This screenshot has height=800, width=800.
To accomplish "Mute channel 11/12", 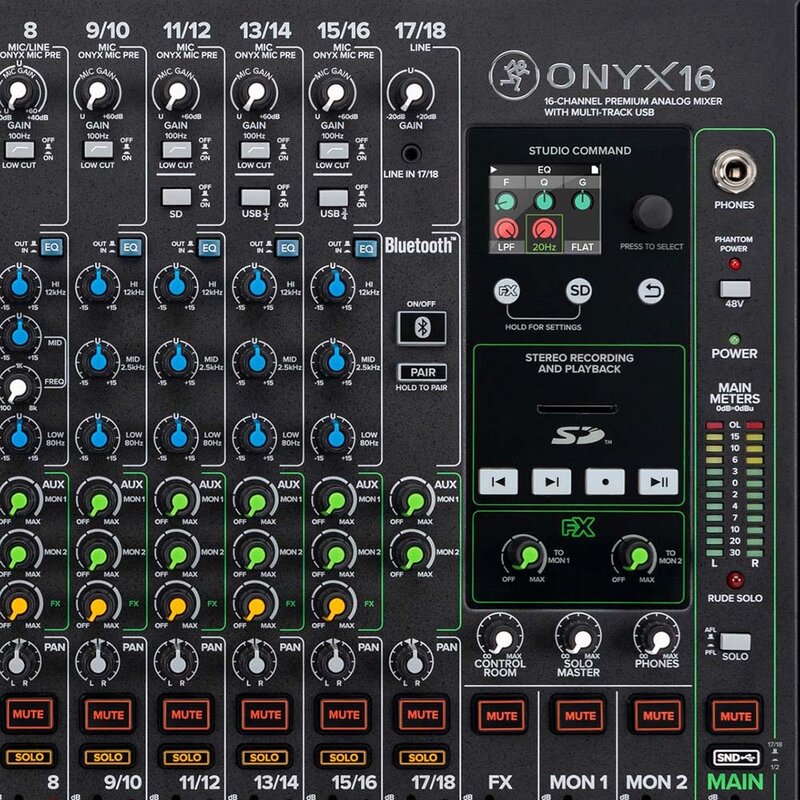I will pyautogui.click(x=186, y=713).
